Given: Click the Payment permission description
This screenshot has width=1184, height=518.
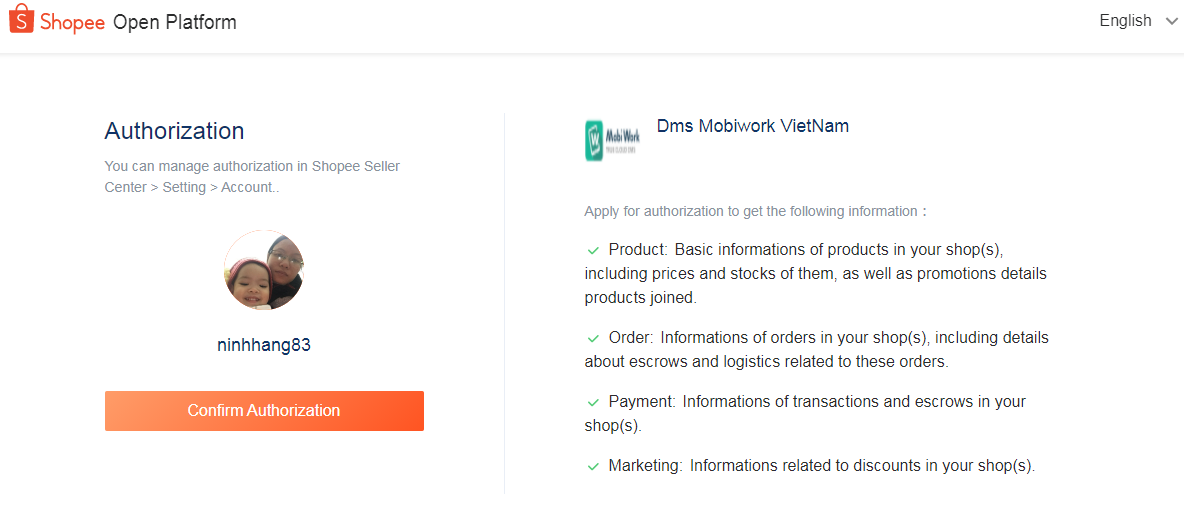Looking at the screenshot, I should pyautogui.click(x=806, y=413).
